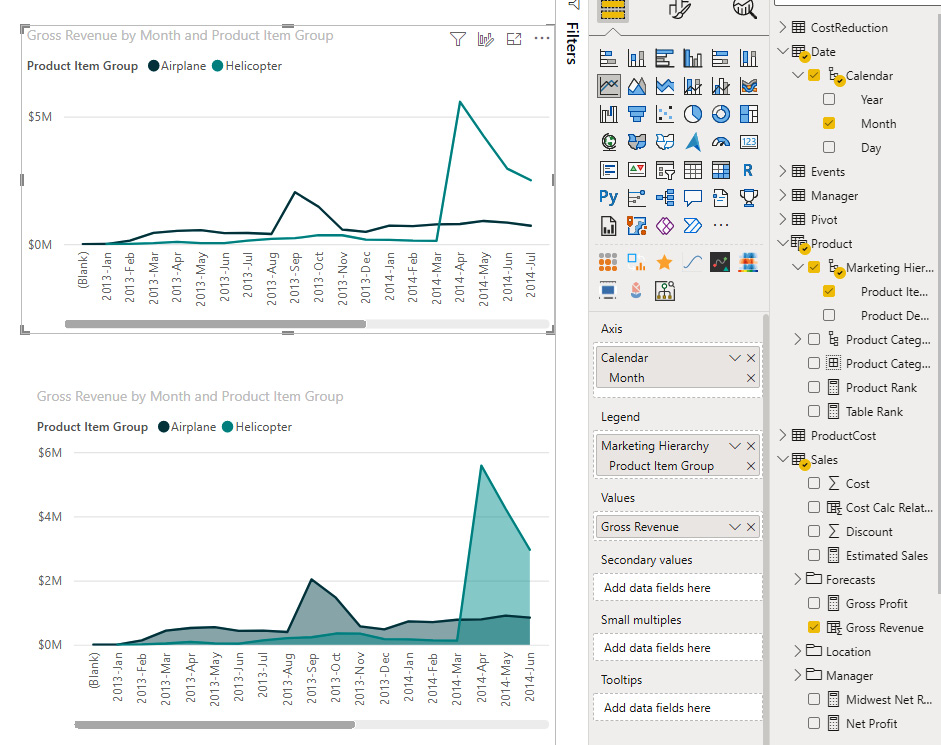Remove Month from the Axis well
The image size is (941, 745).
[x=751, y=378]
